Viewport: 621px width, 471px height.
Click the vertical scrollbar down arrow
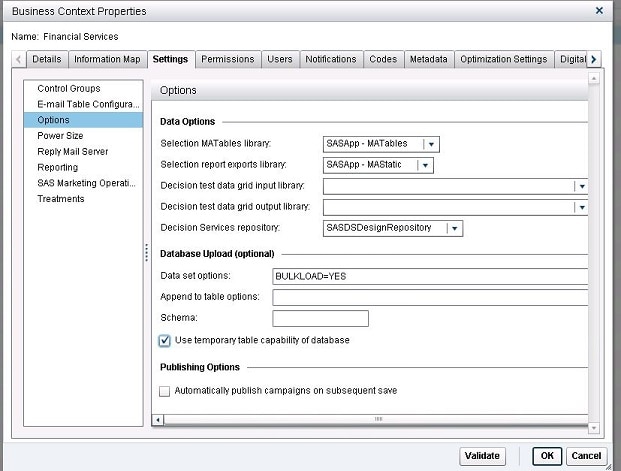[594, 427]
